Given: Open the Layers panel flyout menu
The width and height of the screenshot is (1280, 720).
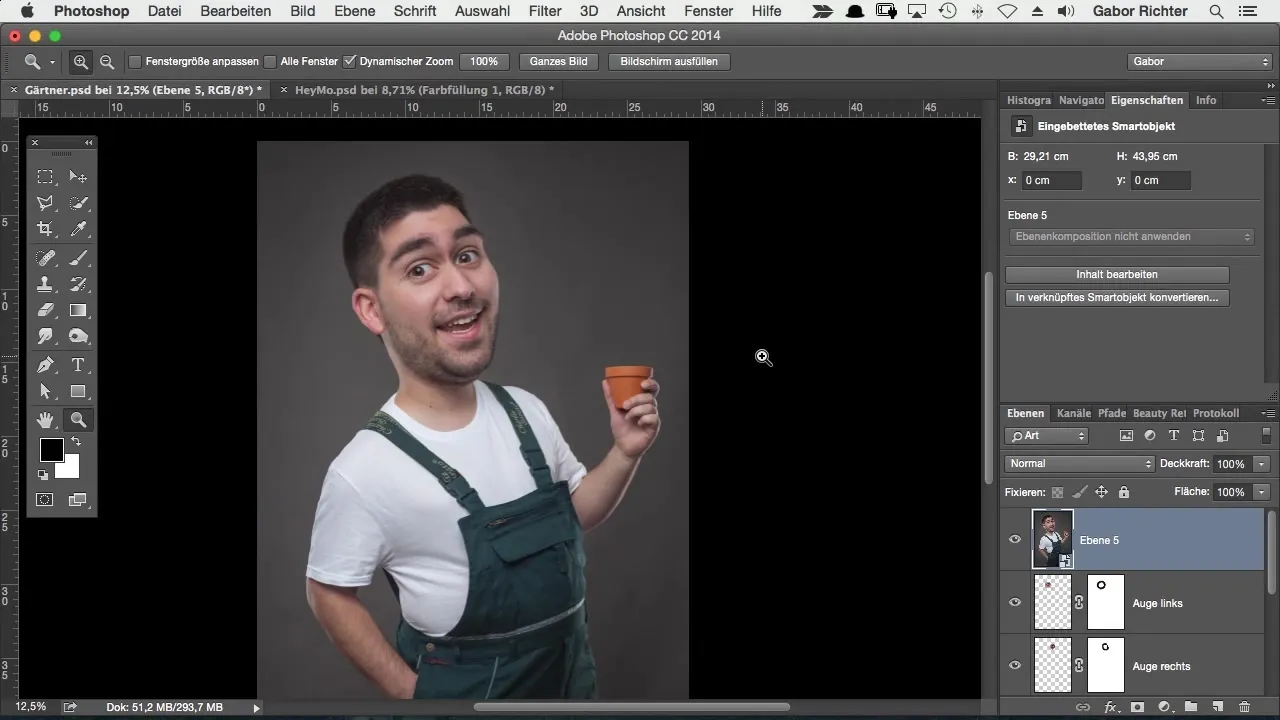Looking at the screenshot, I should tap(1268, 413).
